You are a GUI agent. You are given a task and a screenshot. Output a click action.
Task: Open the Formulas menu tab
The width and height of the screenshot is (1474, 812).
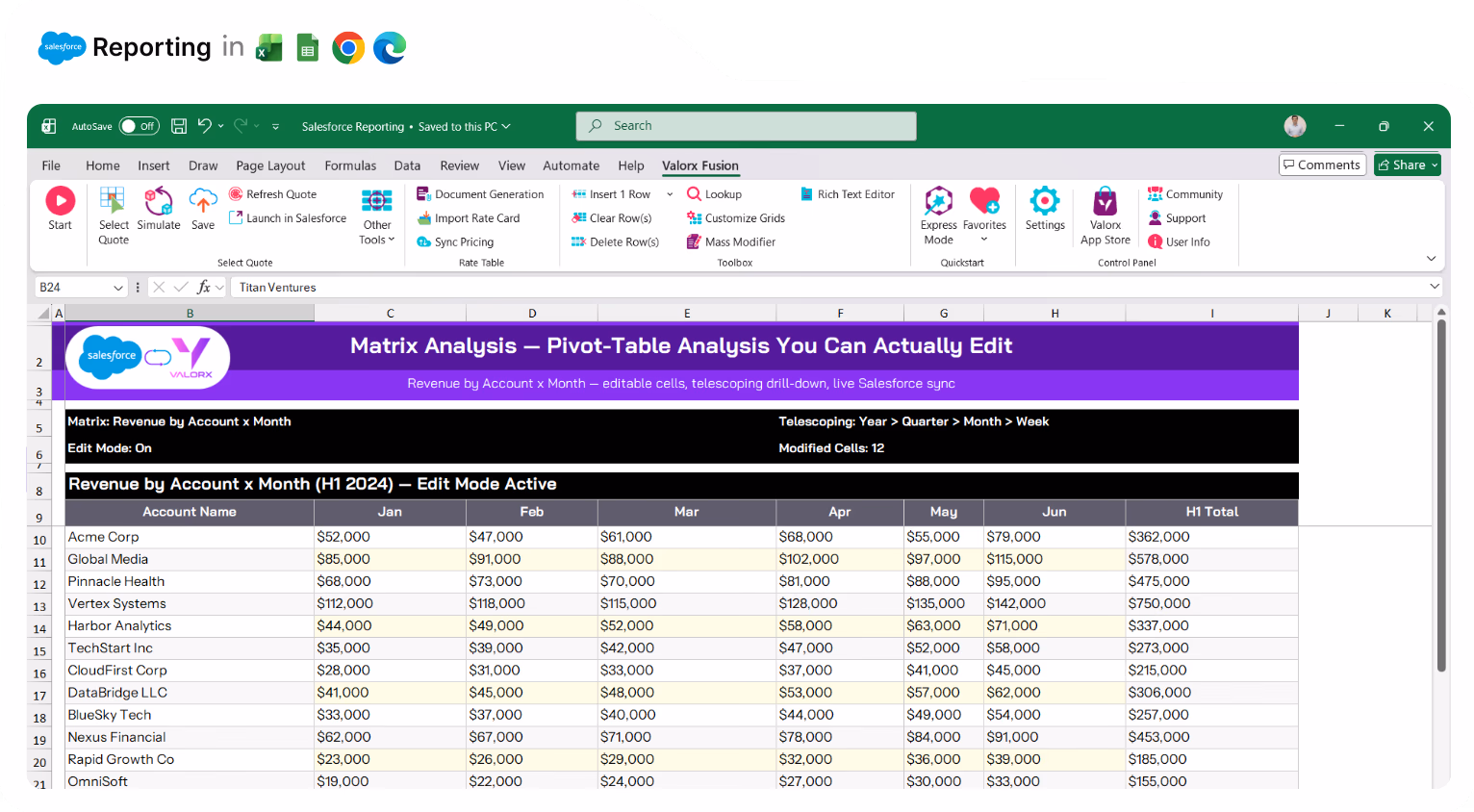350,165
